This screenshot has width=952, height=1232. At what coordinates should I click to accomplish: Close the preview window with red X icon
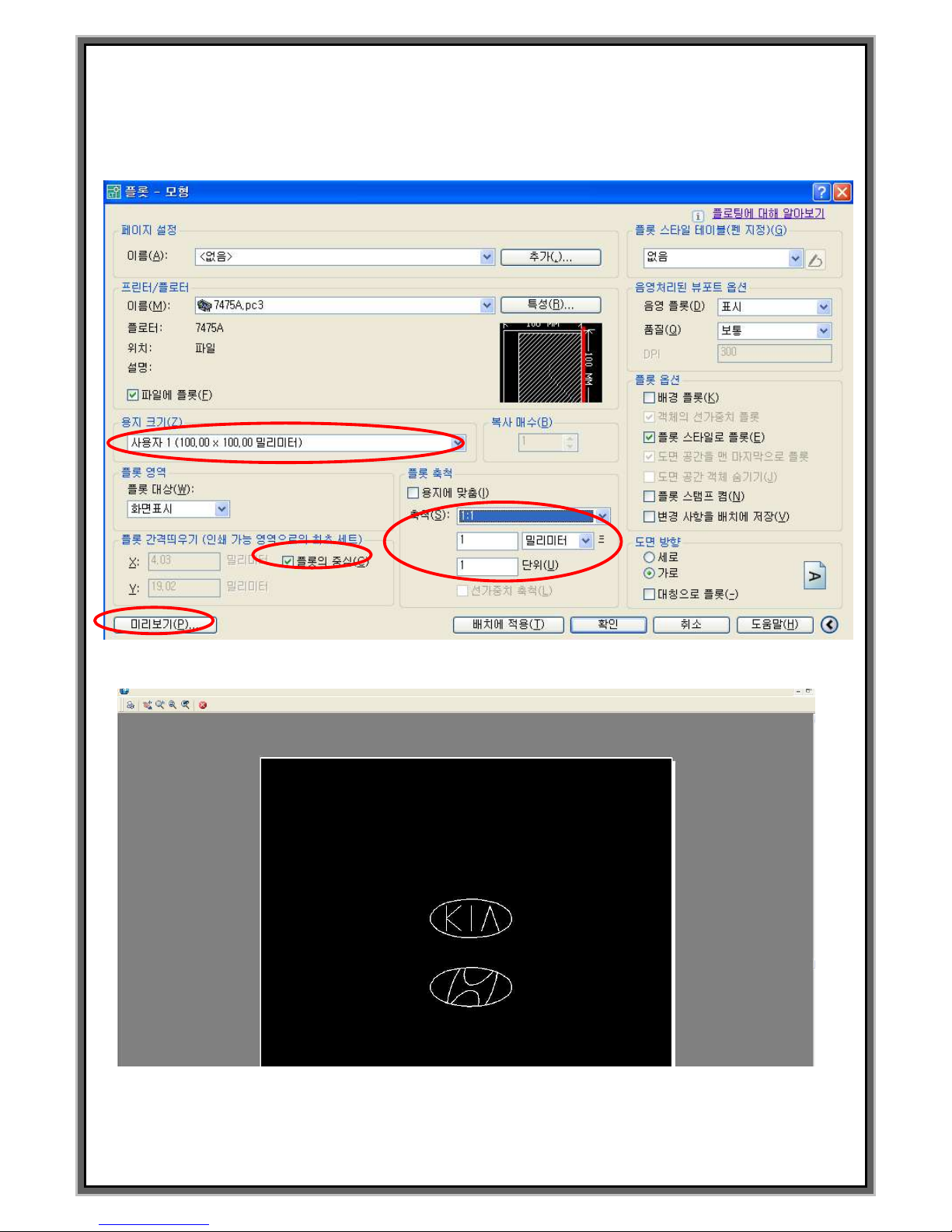pos(203,705)
